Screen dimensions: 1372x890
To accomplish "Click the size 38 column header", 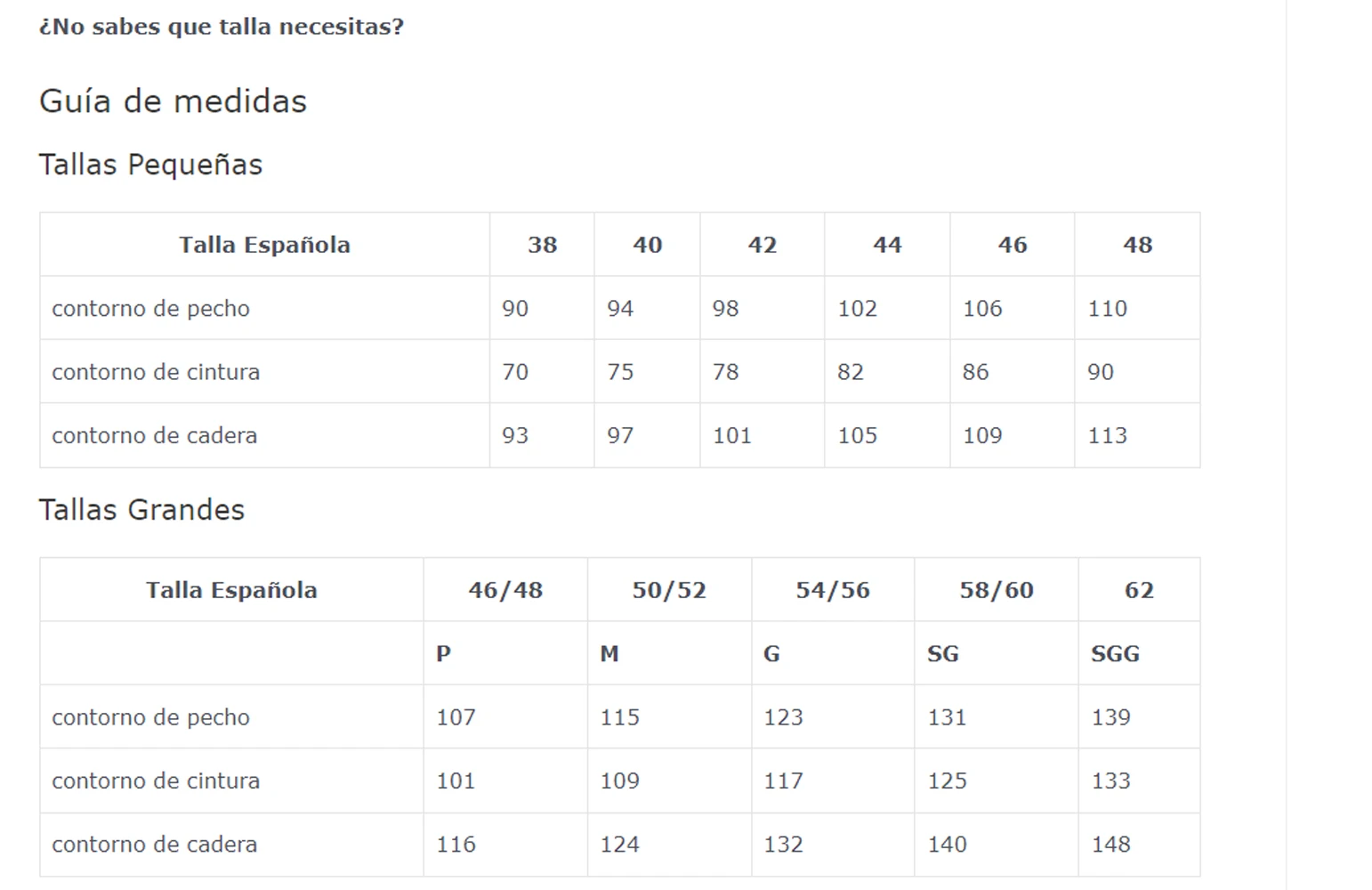I will coord(542,245).
